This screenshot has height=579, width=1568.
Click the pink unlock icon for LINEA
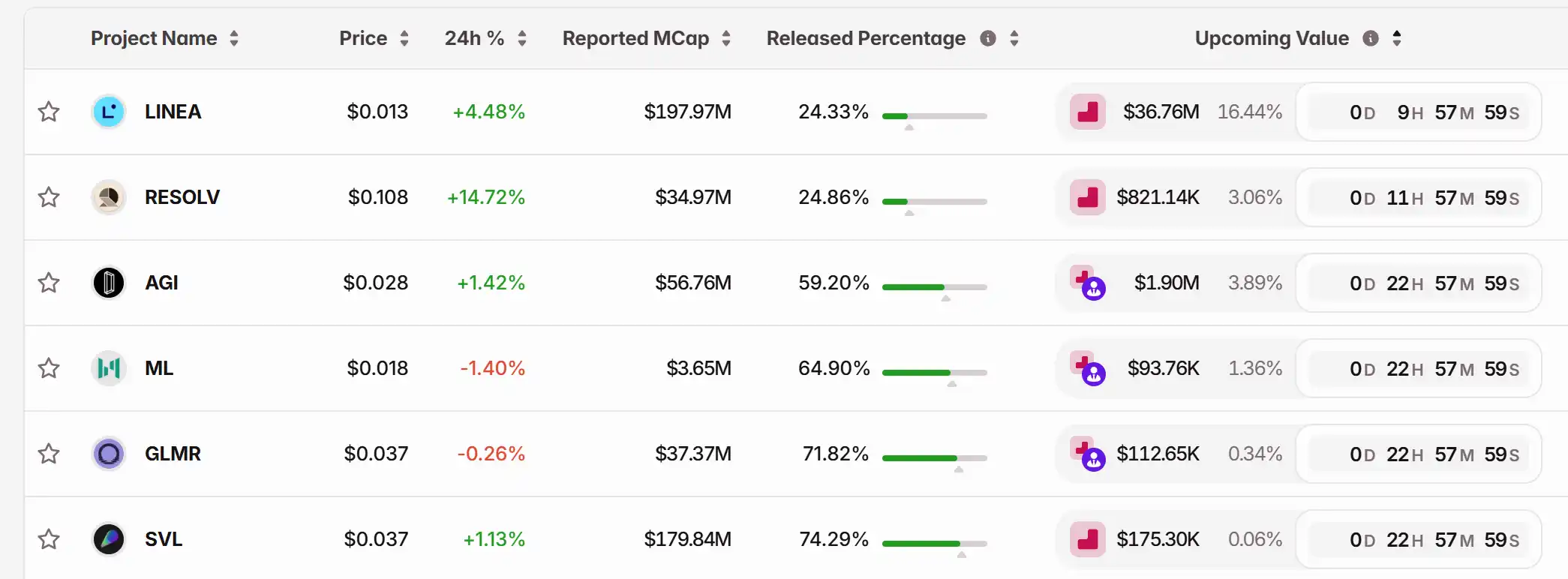[1088, 112]
